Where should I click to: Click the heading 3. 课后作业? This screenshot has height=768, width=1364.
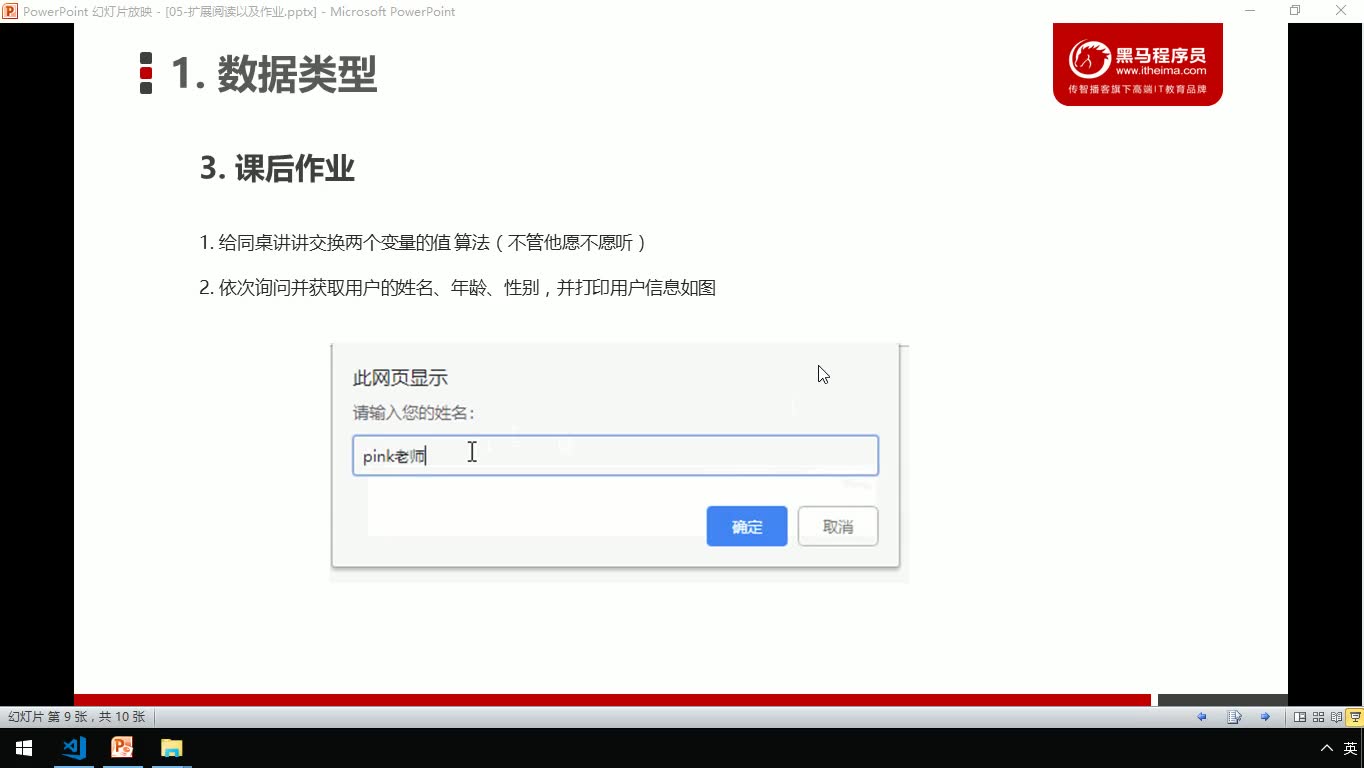click(x=278, y=168)
